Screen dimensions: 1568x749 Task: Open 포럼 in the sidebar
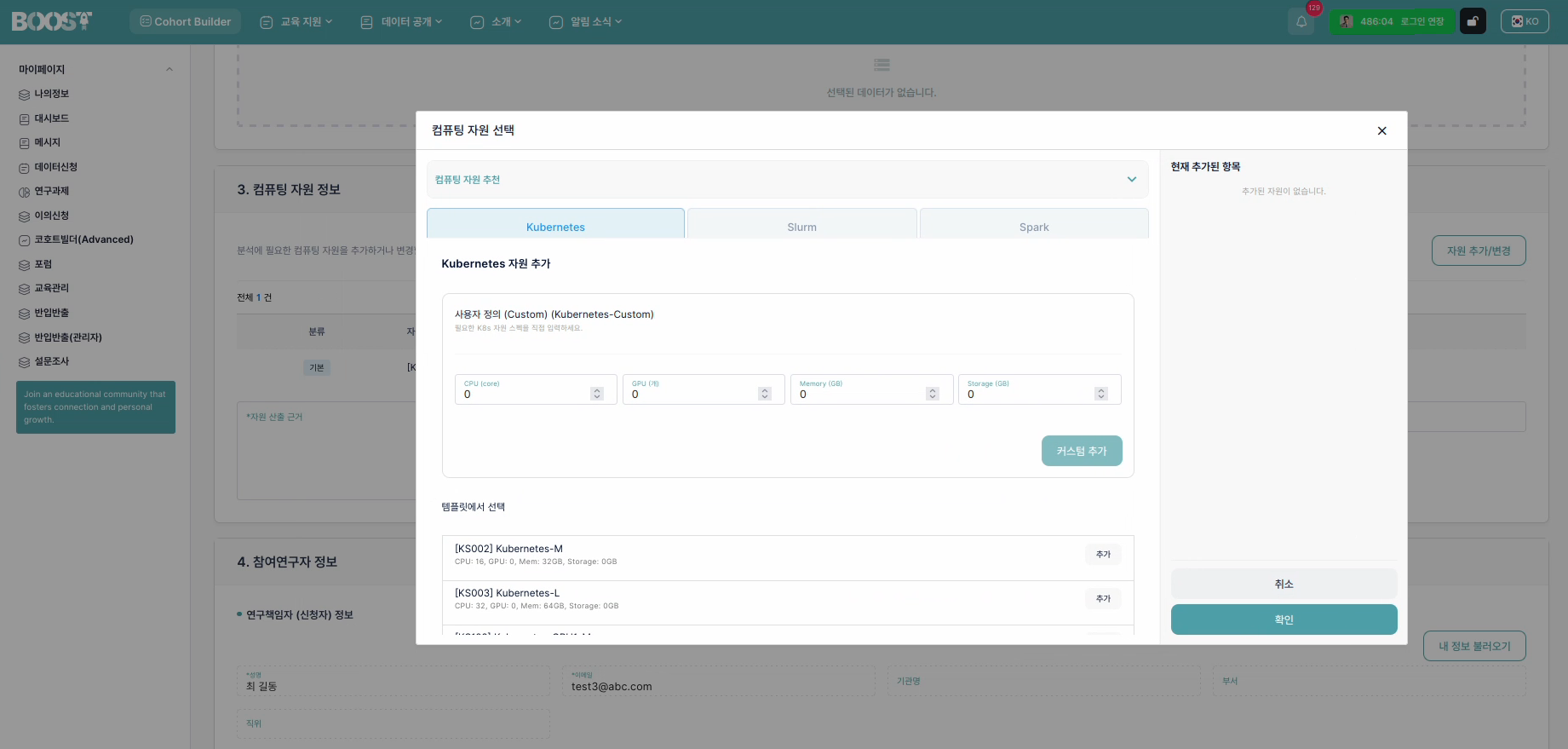43,264
